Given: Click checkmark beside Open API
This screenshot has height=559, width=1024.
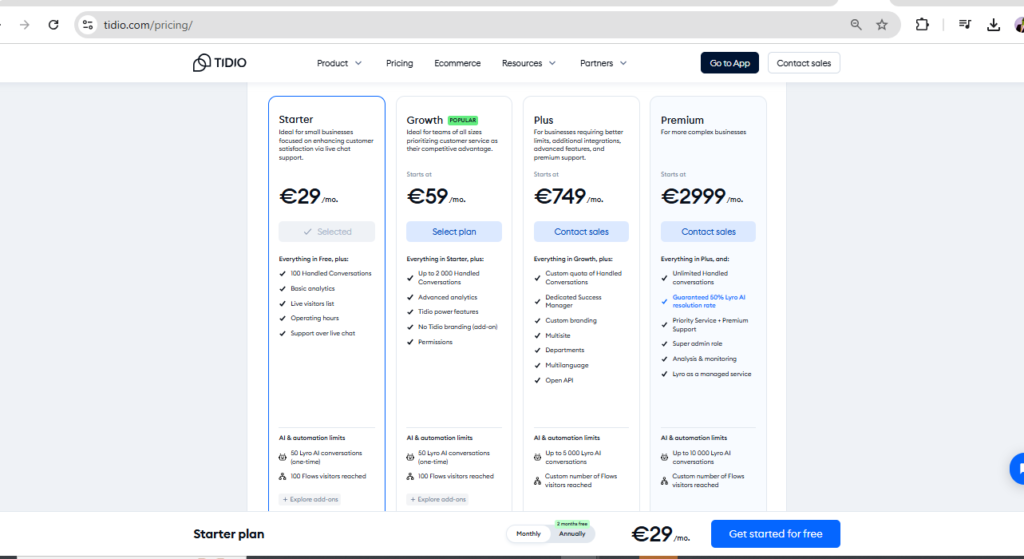Looking at the screenshot, I should (537, 380).
